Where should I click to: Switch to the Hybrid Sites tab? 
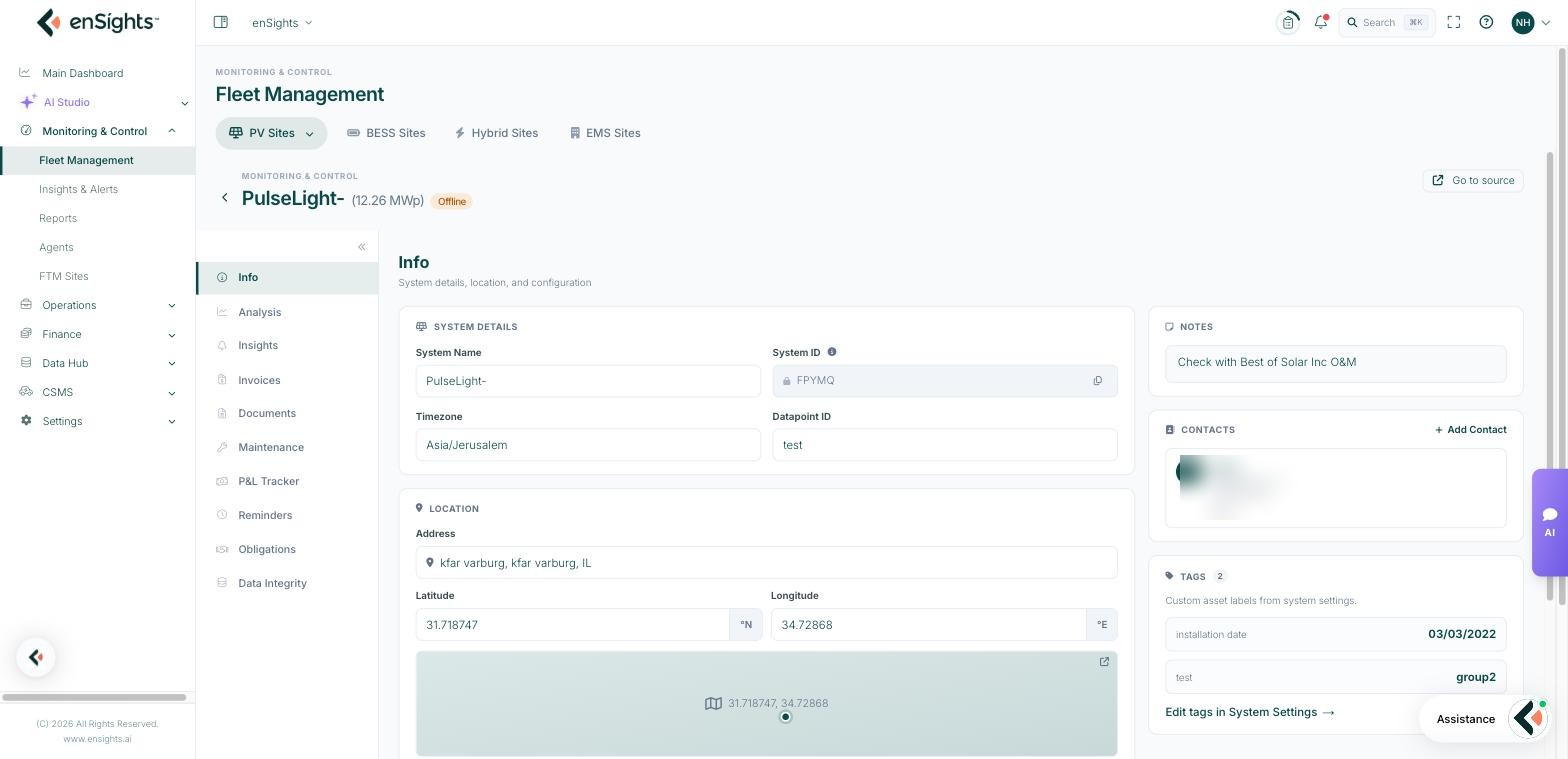tap(496, 133)
